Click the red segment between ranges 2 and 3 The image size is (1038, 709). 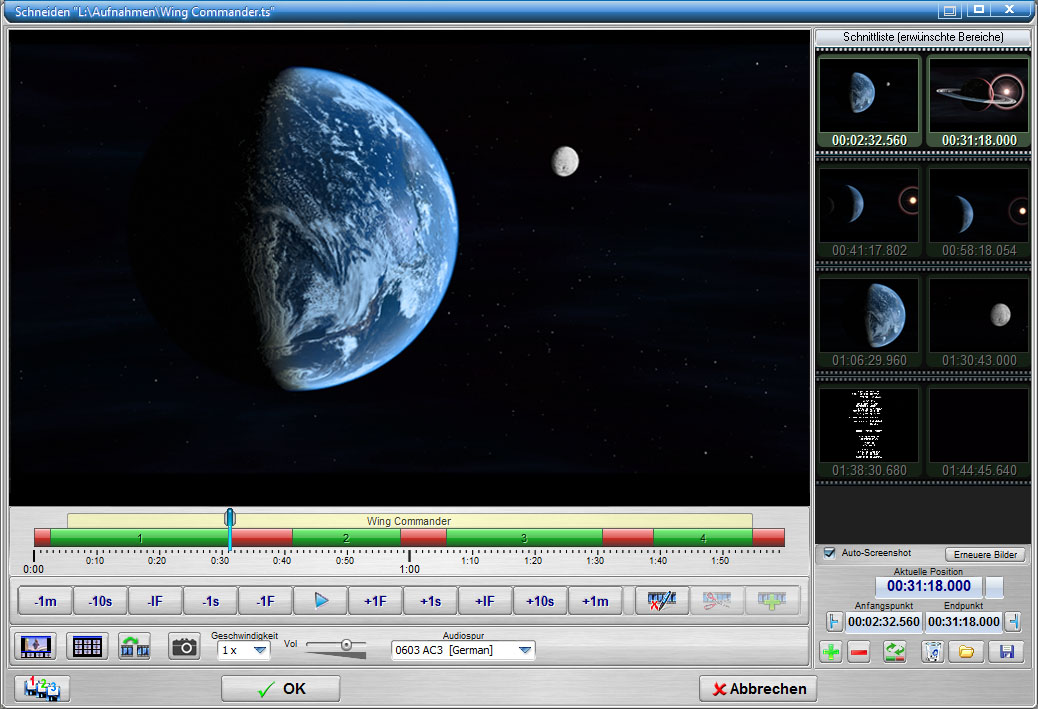[x=424, y=538]
